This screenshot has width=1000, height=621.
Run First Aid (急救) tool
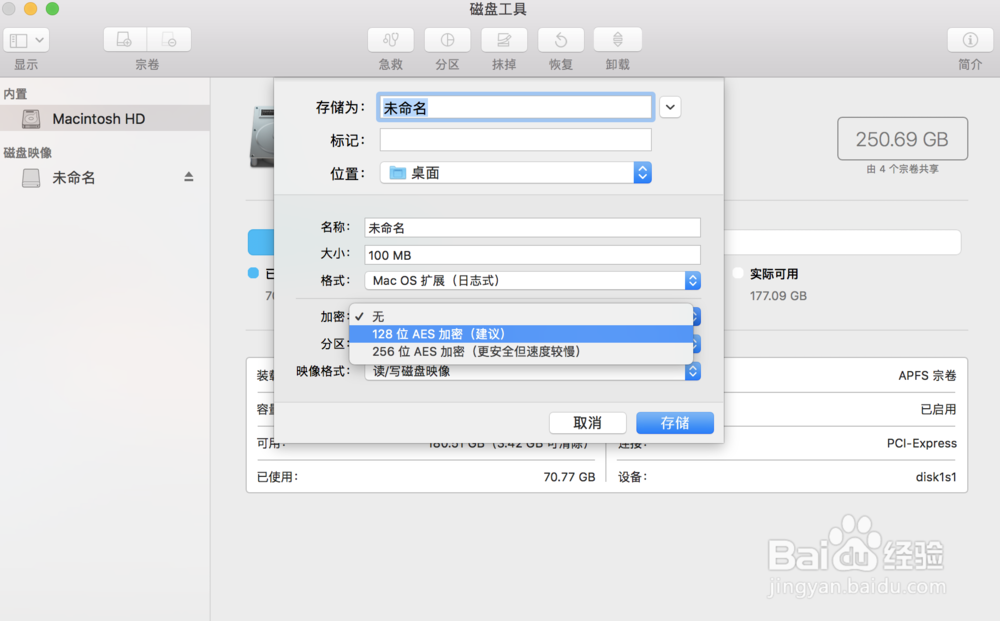pos(391,40)
